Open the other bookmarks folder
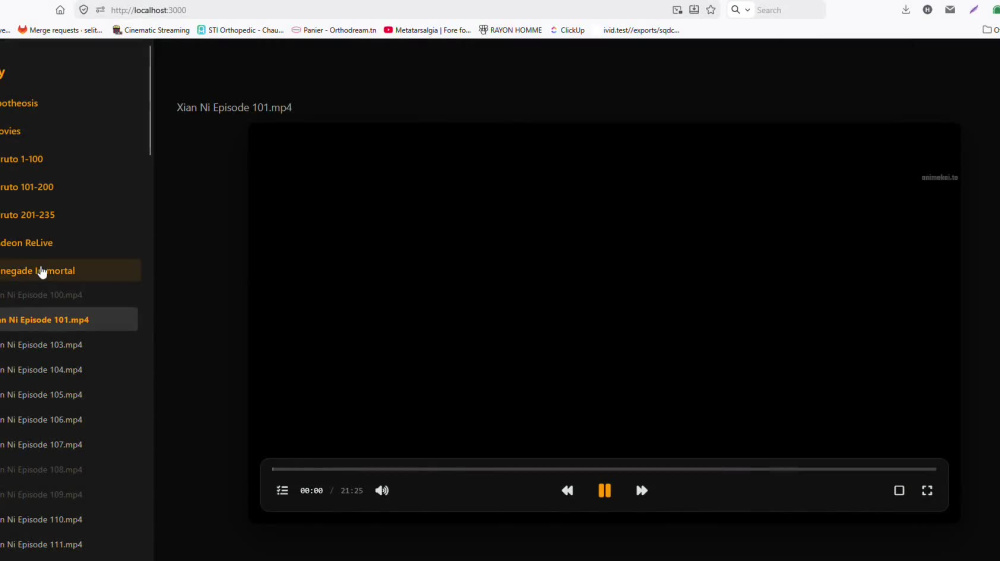This screenshot has width=1000, height=561. pos(990,30)
